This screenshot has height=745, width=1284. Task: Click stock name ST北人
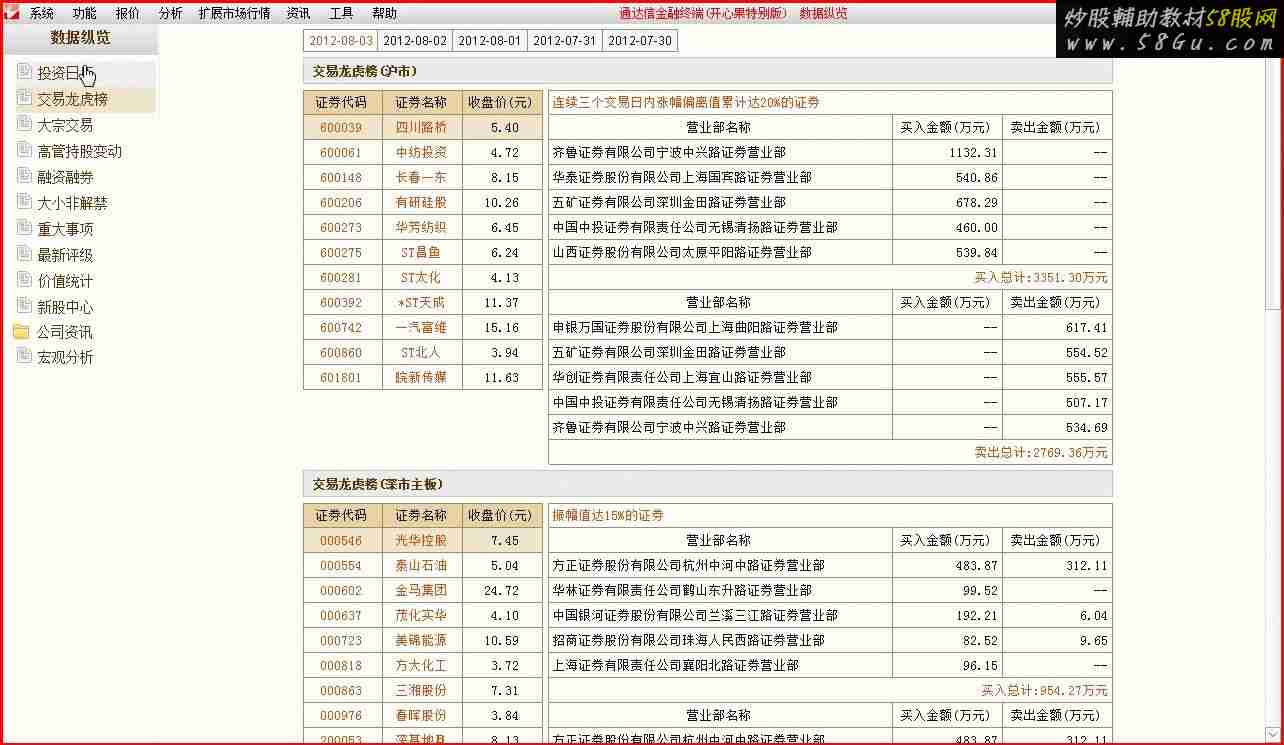(x=421, y=353)
